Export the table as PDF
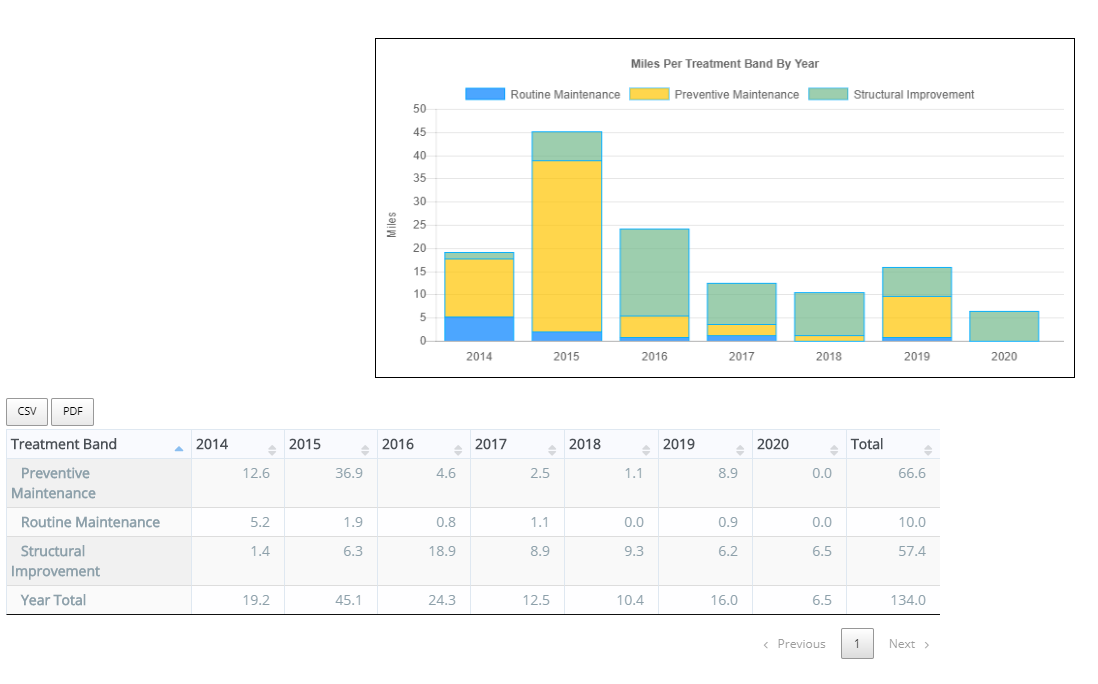 tap(72, 412)
